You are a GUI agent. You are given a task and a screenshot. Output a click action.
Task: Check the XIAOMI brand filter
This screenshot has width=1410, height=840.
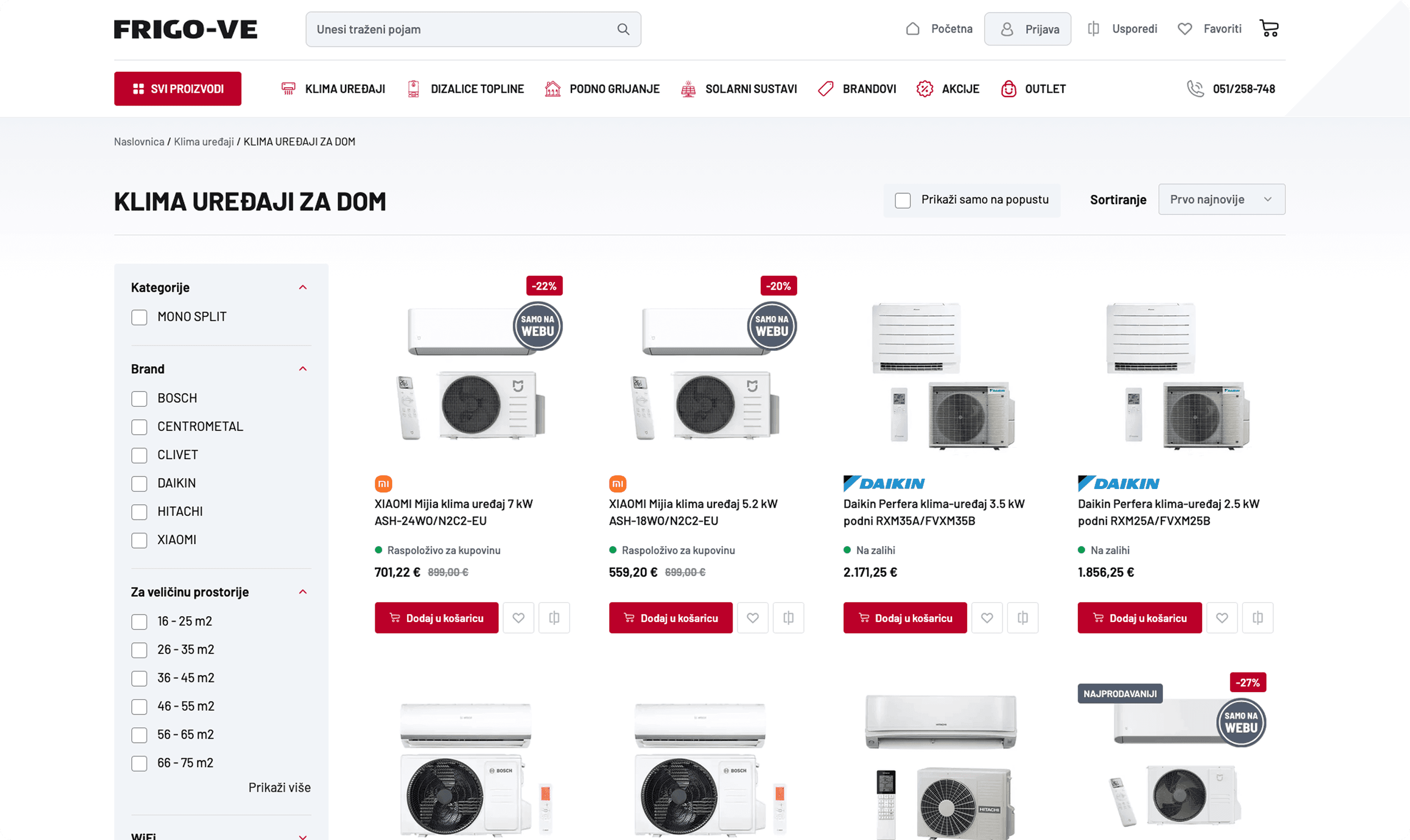tap(139, 540)
